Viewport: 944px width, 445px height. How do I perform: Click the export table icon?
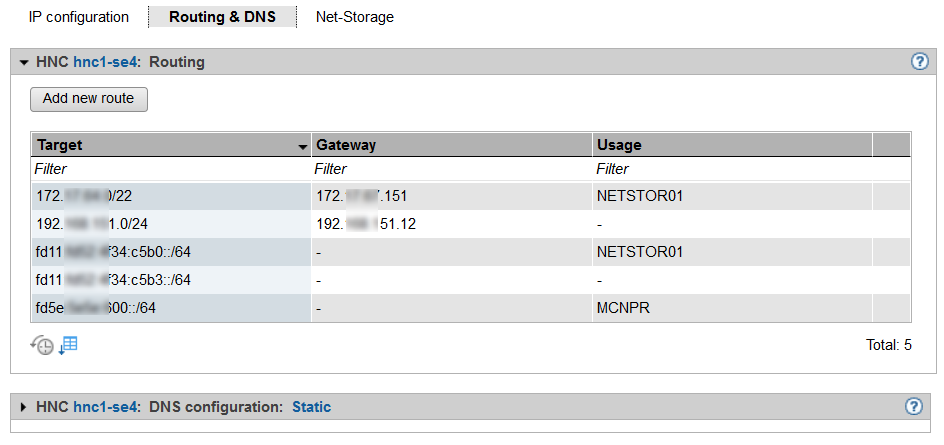(68, 345)
